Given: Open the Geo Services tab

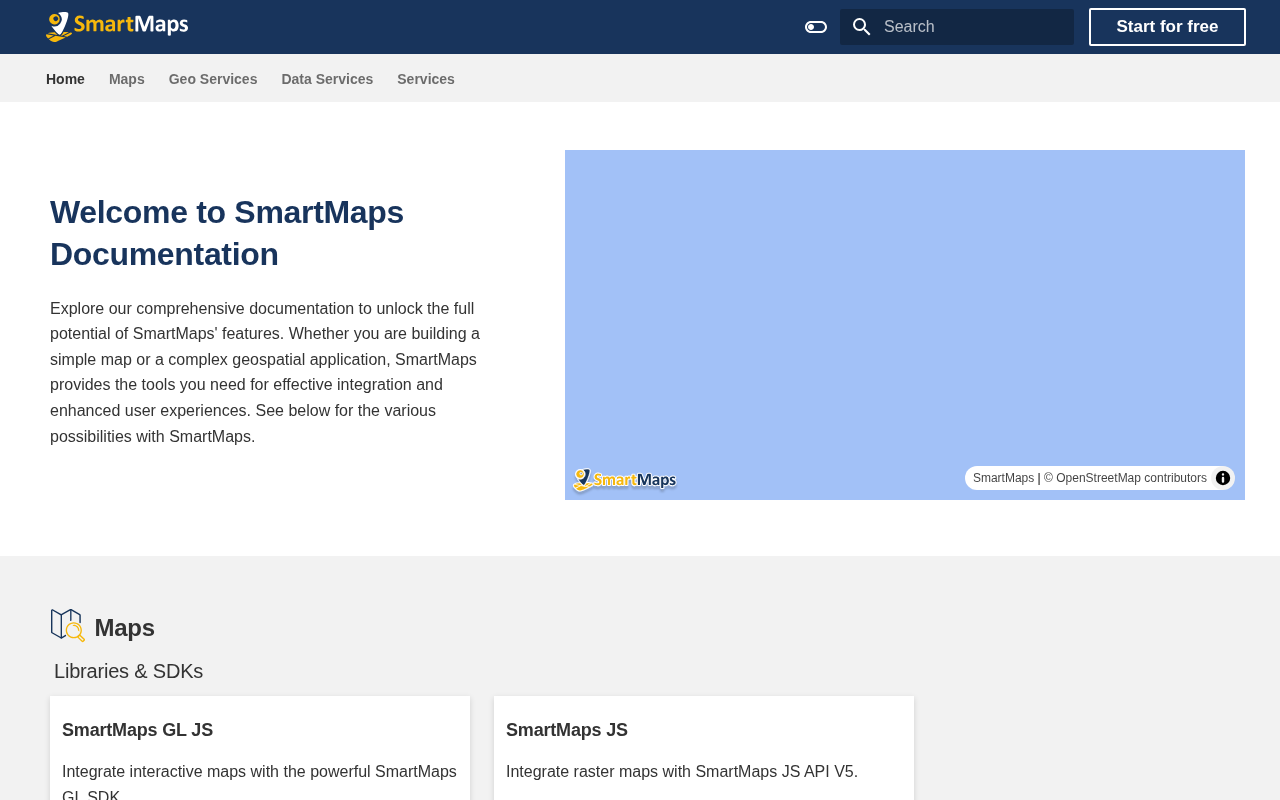Looking at the screenshot, I should tap(213, 79).
